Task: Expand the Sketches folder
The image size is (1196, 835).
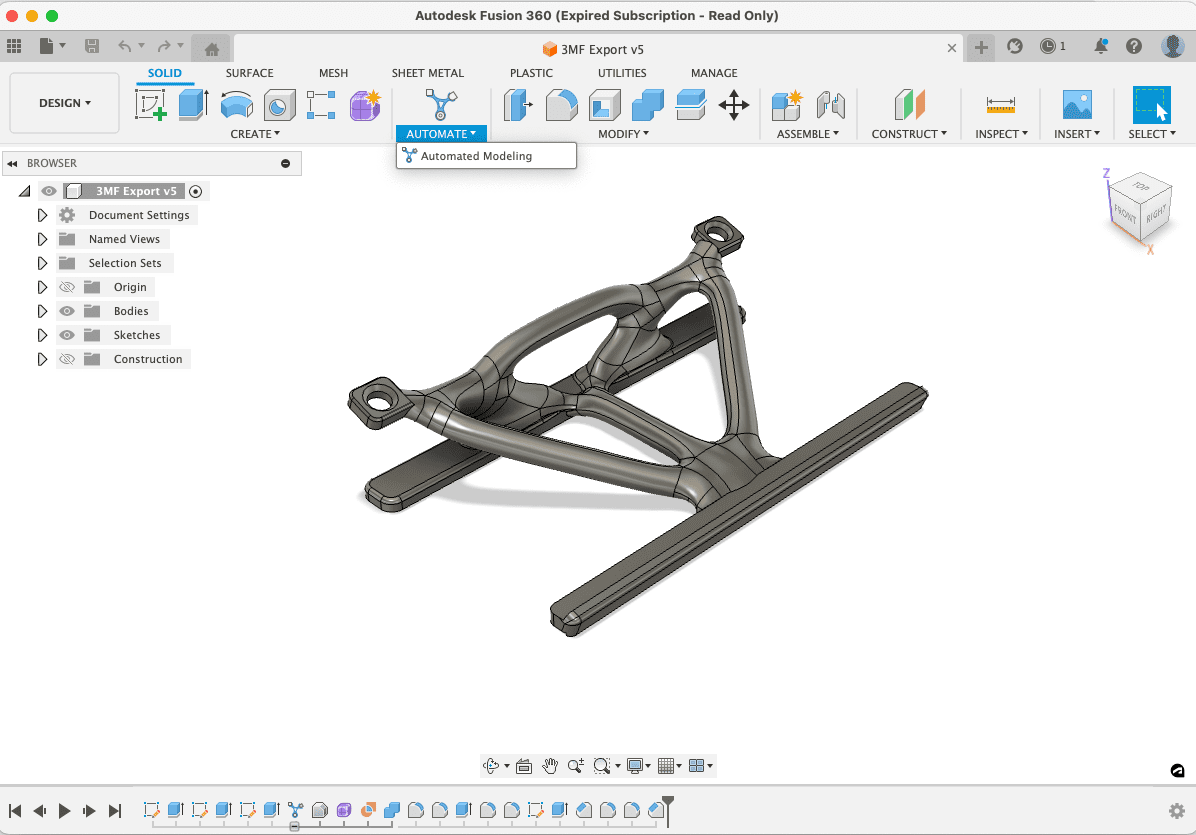Action: (x=42, y=335)
